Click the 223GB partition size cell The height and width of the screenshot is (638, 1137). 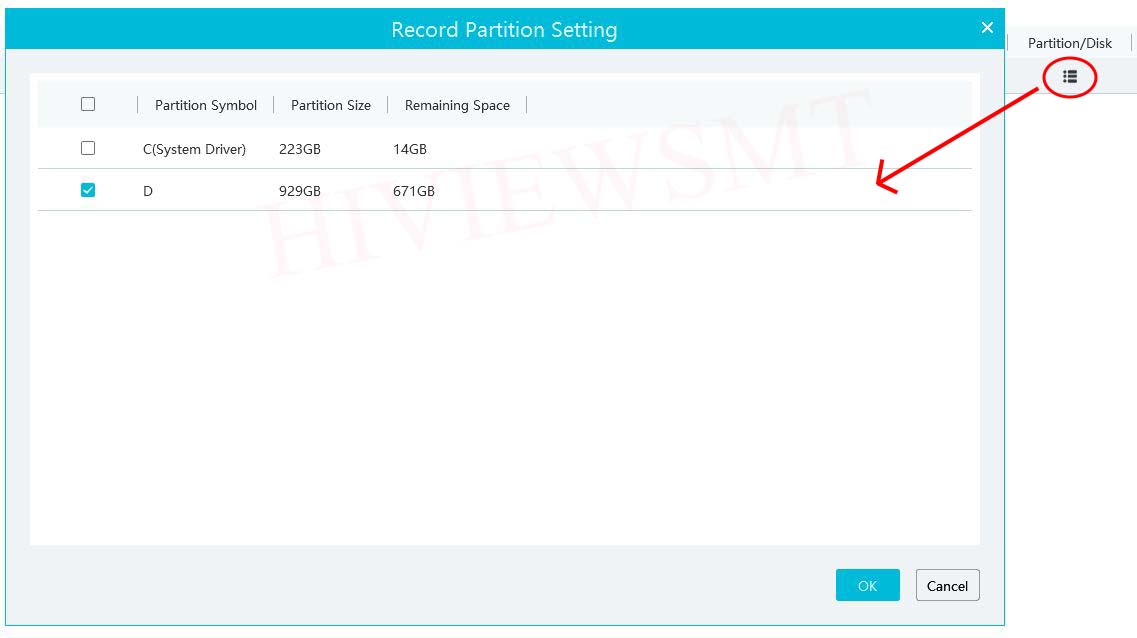(300, 149)
